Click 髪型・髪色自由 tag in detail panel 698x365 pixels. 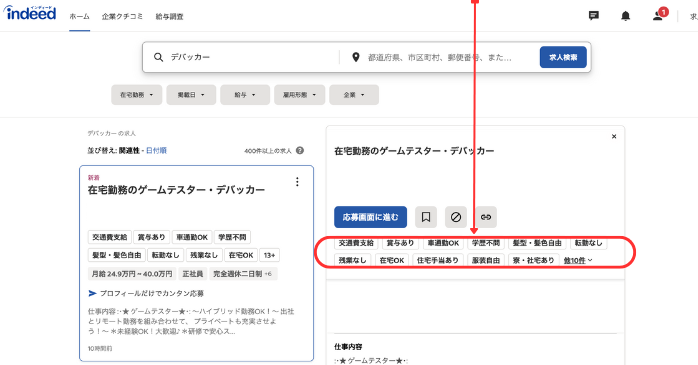pos(537,243)
